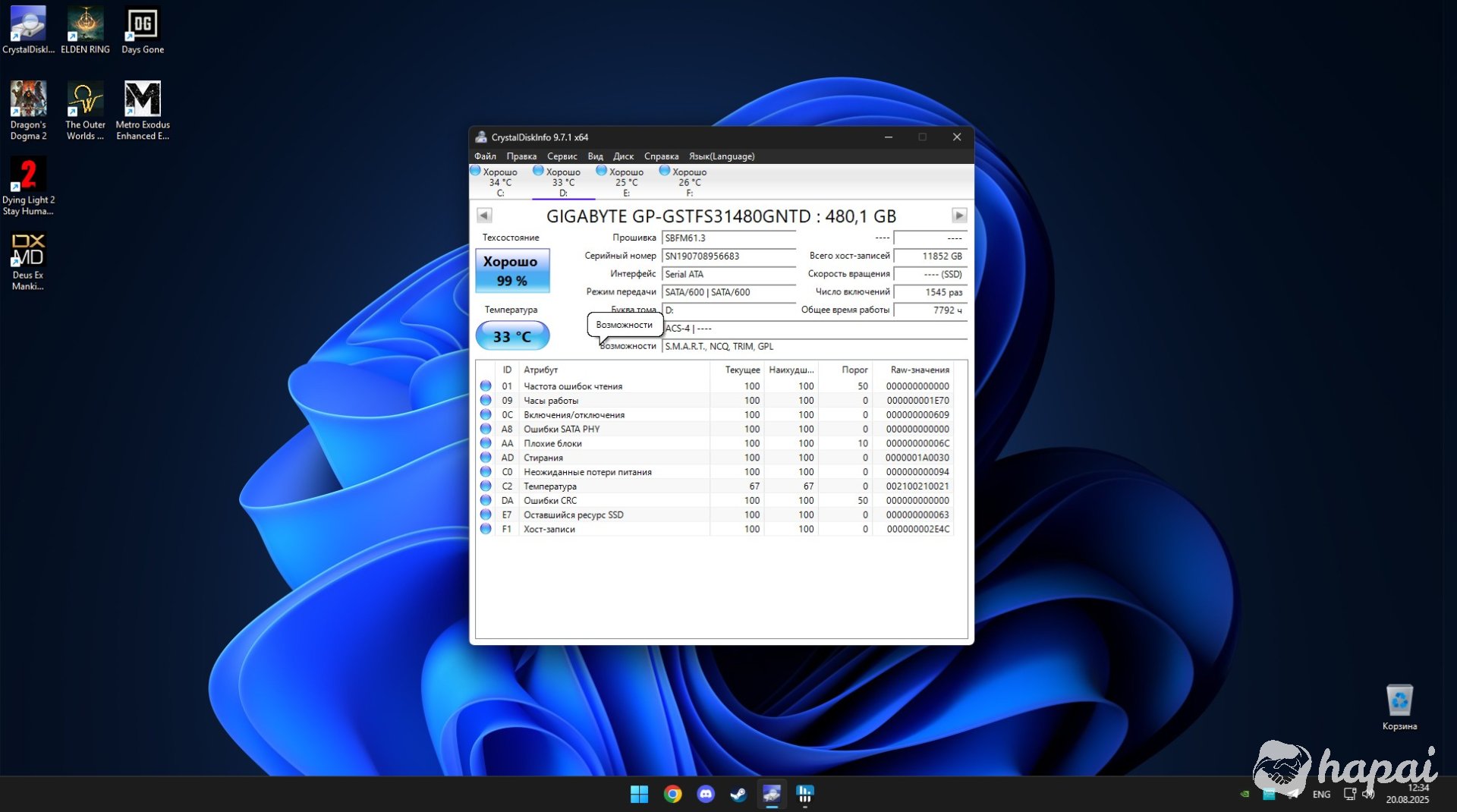This screenshot has height=812, width=1457.
Task: Open Steam from the taskbar
Action: 738,794
